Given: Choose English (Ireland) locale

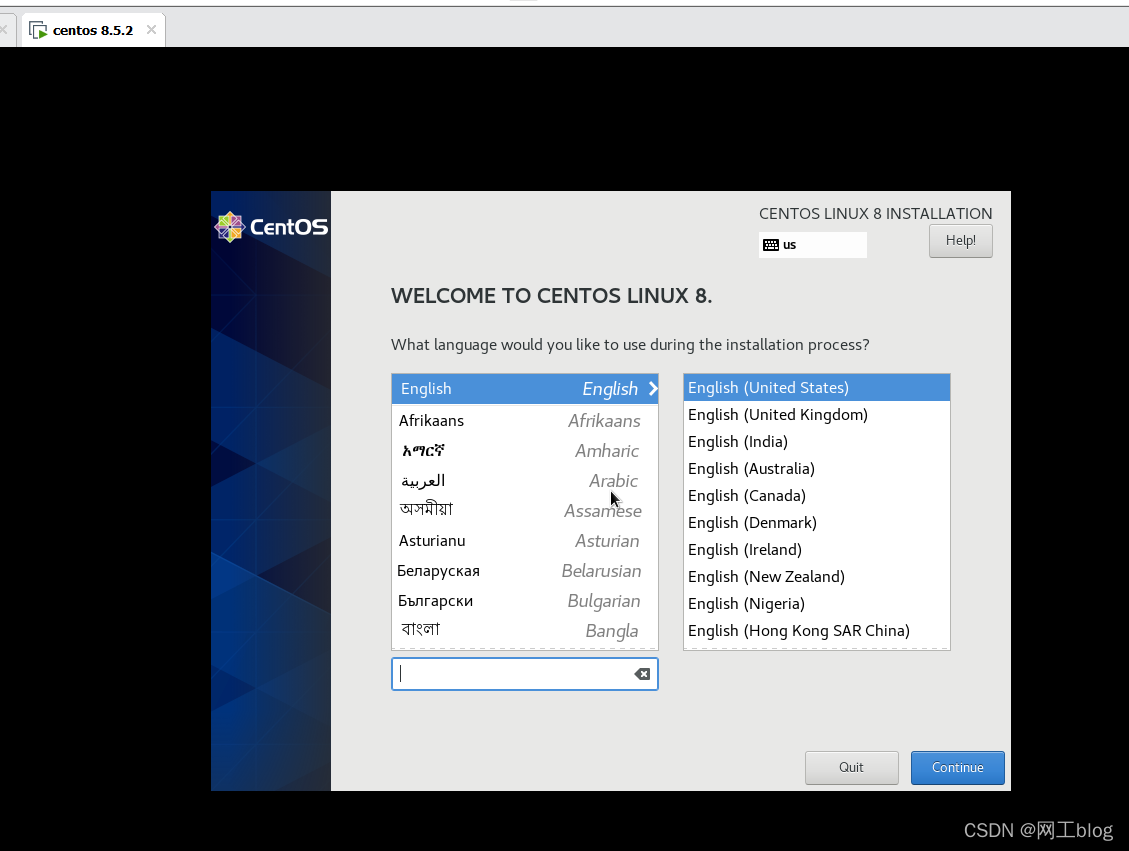Looking at the screenshot, I should point(817,549).
